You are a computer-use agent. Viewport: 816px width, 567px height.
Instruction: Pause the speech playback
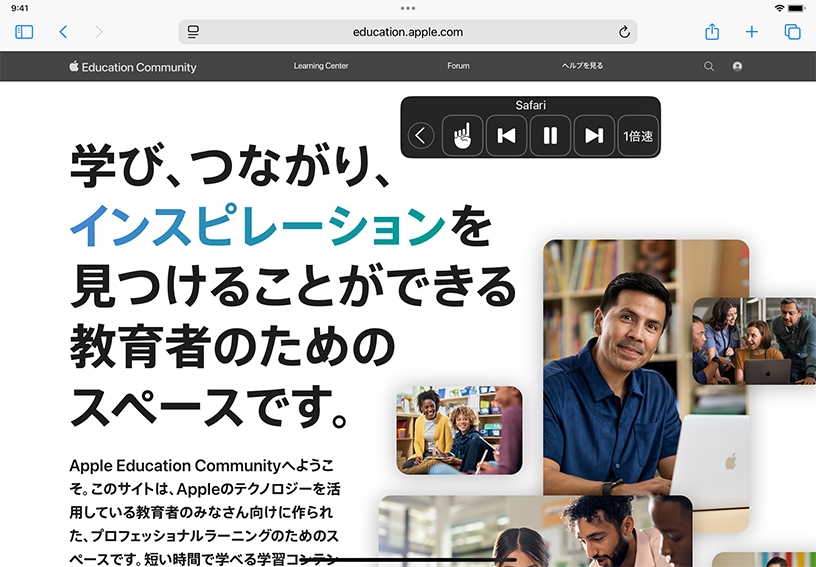click(550, 136)
